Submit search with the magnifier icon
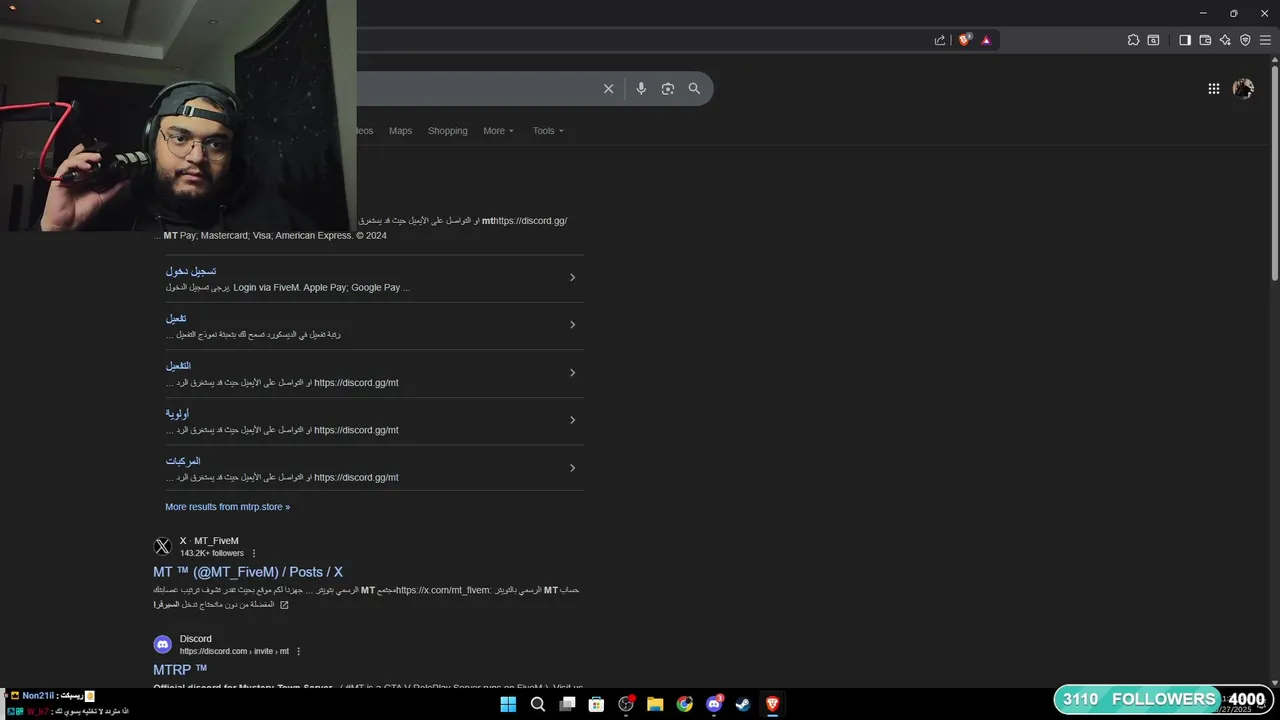Image resolution: width=1280 pixels, height=720 pixels. click(694, 89)
